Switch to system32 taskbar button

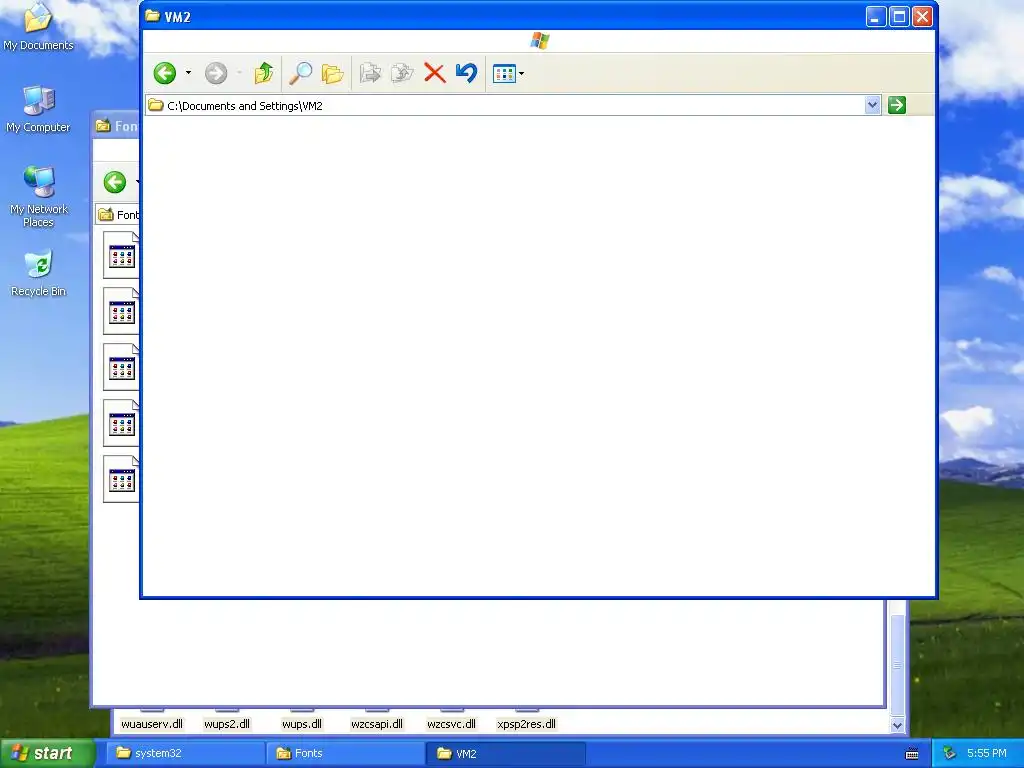[x=186, y=754]
